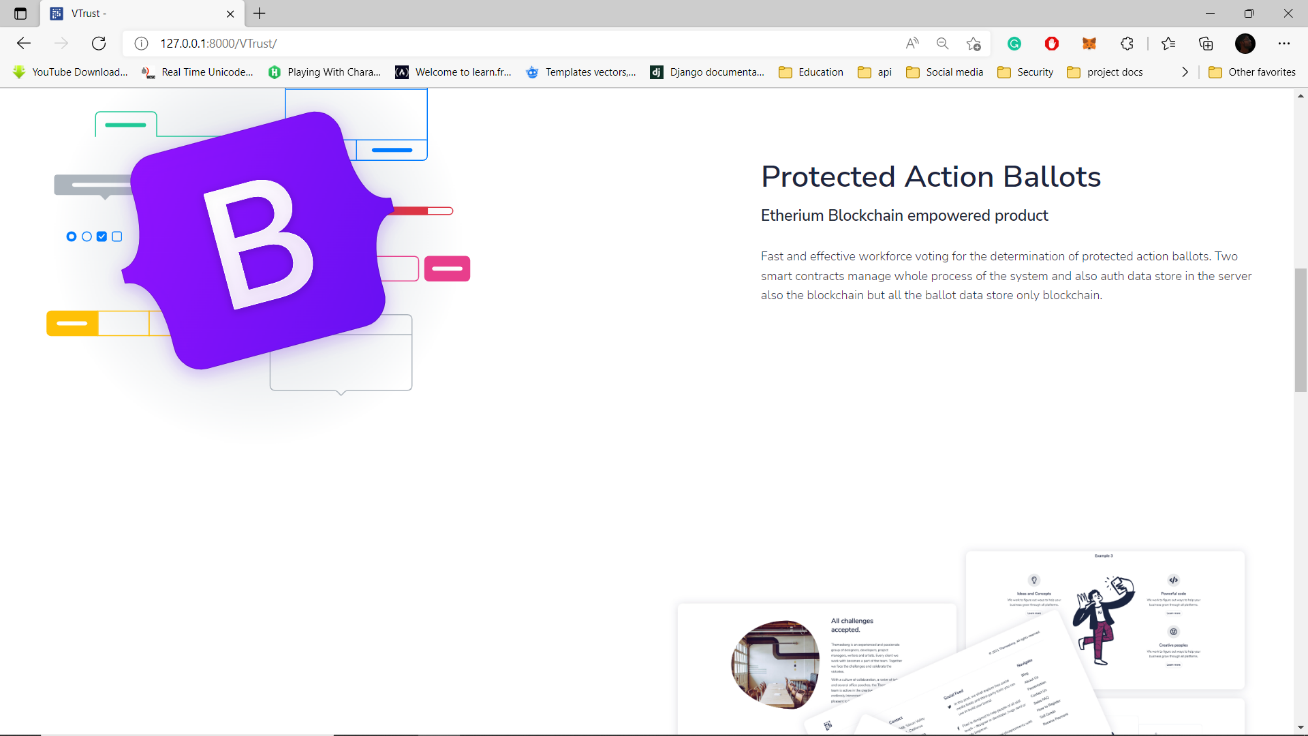Open Welcome to learn.fr bookmark
The width and height of the screenshot is (1308, 736).
(x=453, y=72)
